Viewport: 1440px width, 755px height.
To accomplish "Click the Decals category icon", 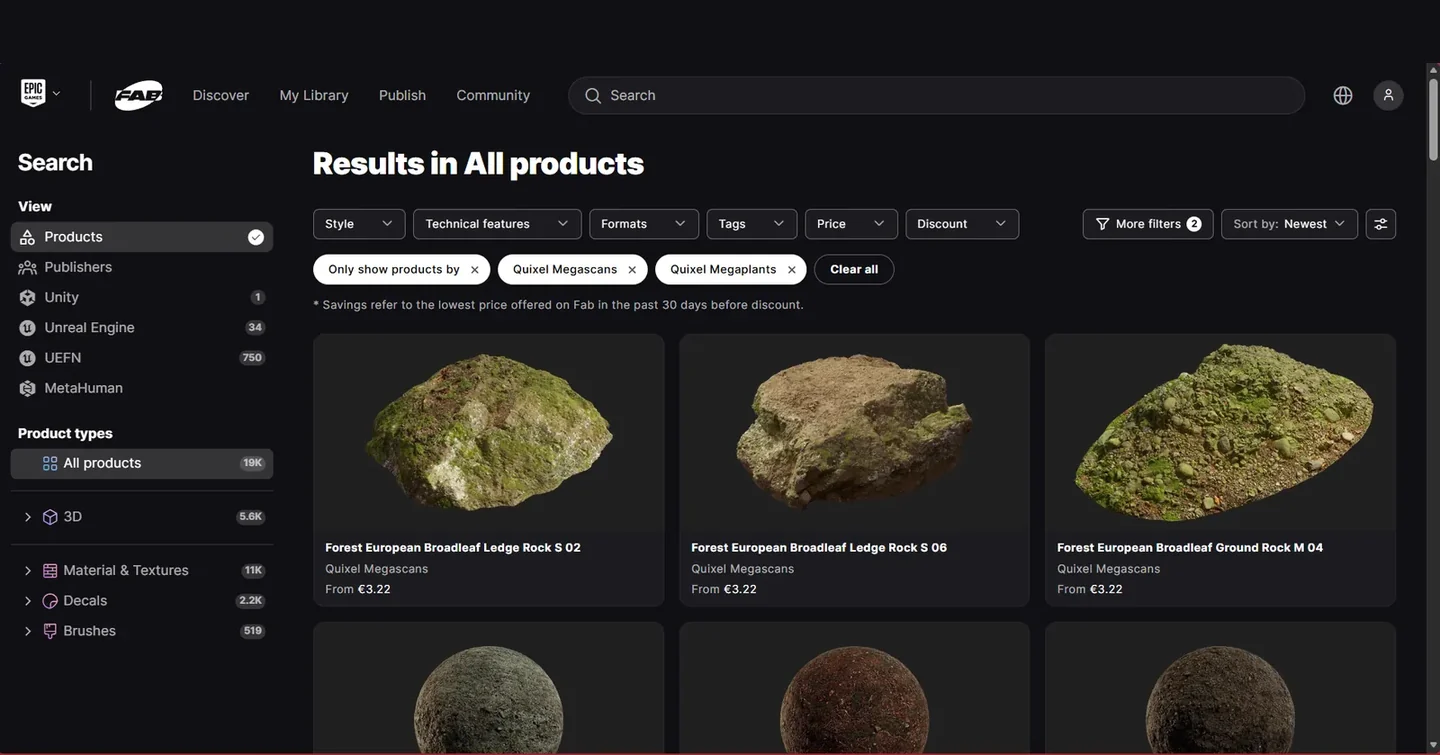I will 50,601.
